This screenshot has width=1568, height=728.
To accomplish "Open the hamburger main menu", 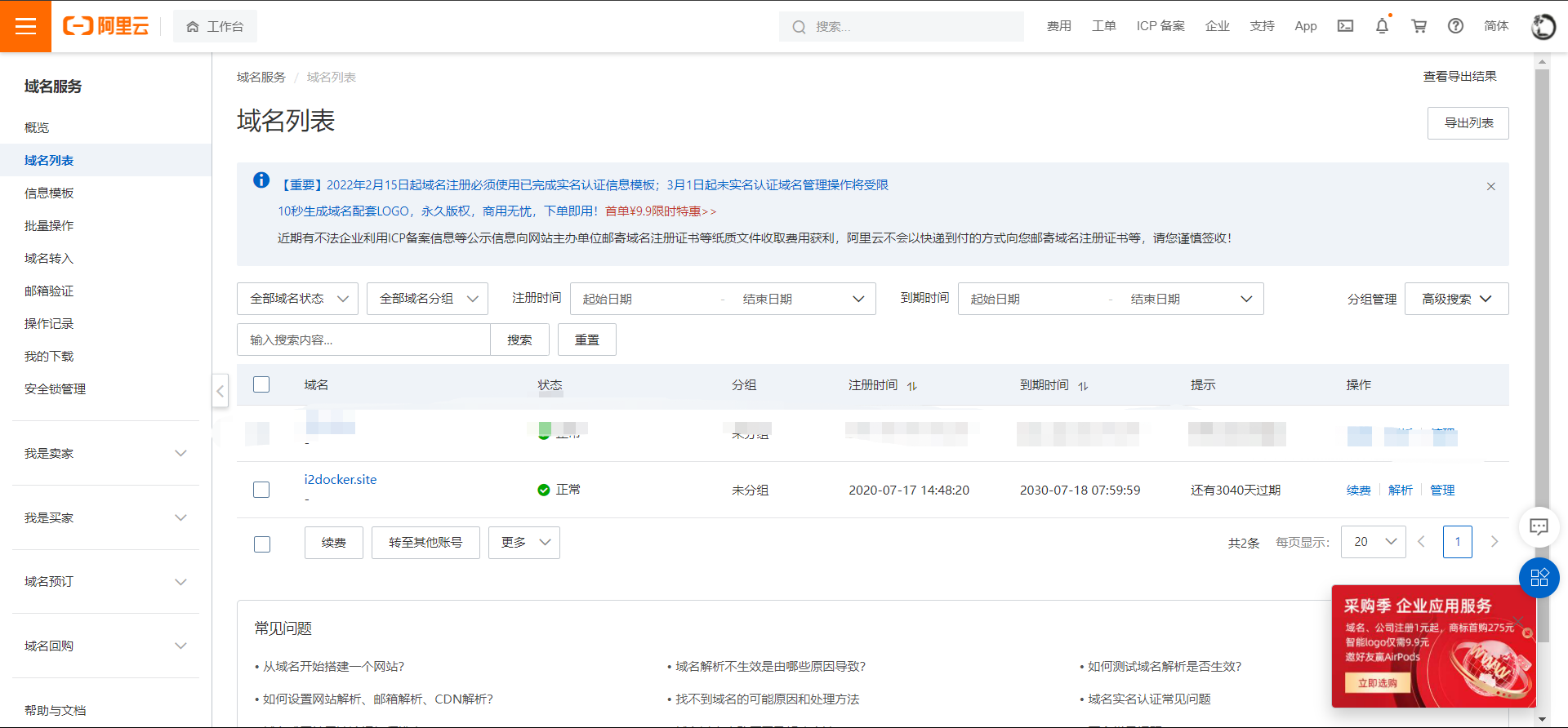I will click(x=25, y=26).
